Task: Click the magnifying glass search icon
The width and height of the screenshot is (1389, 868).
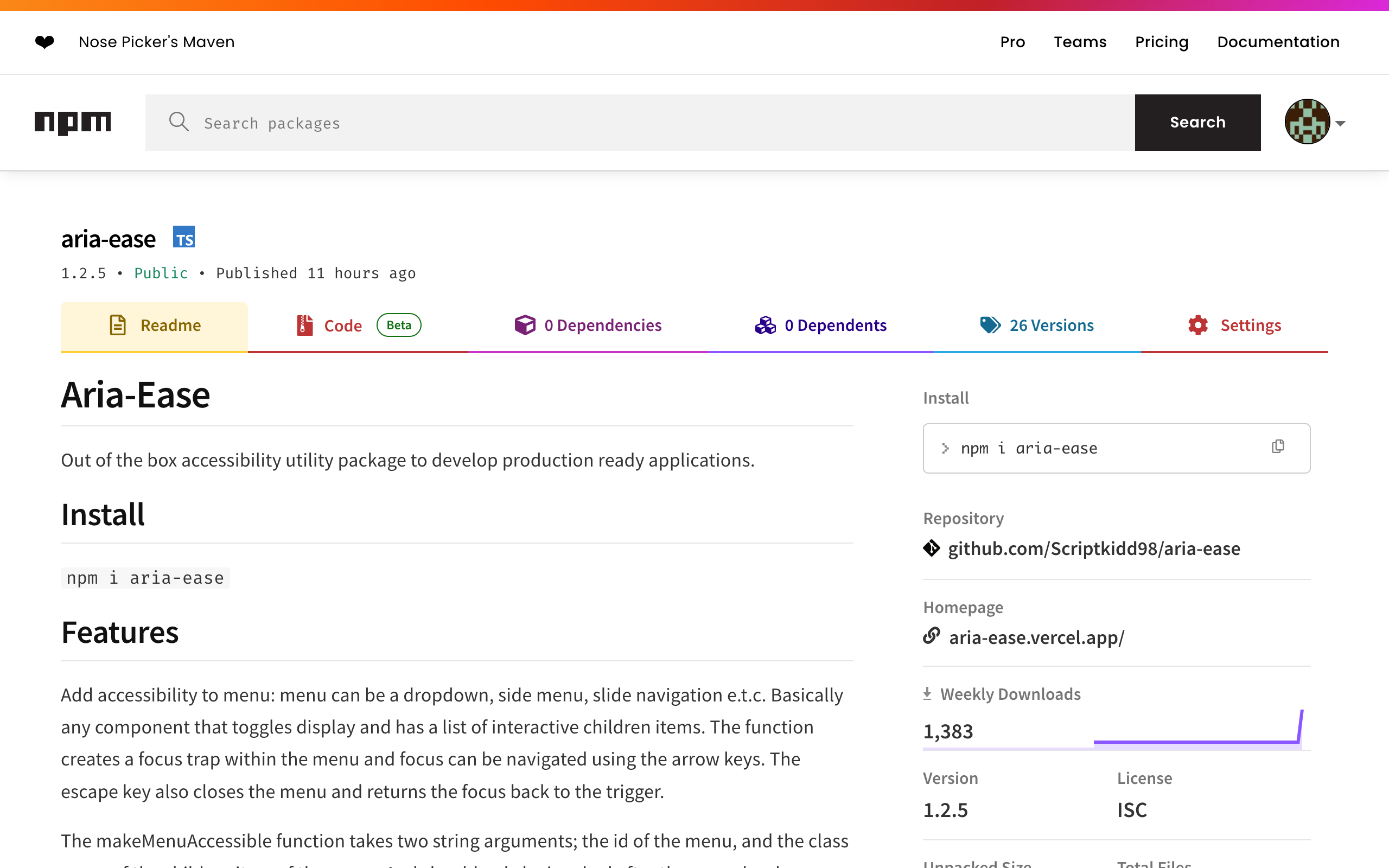Action: [179, 122]
